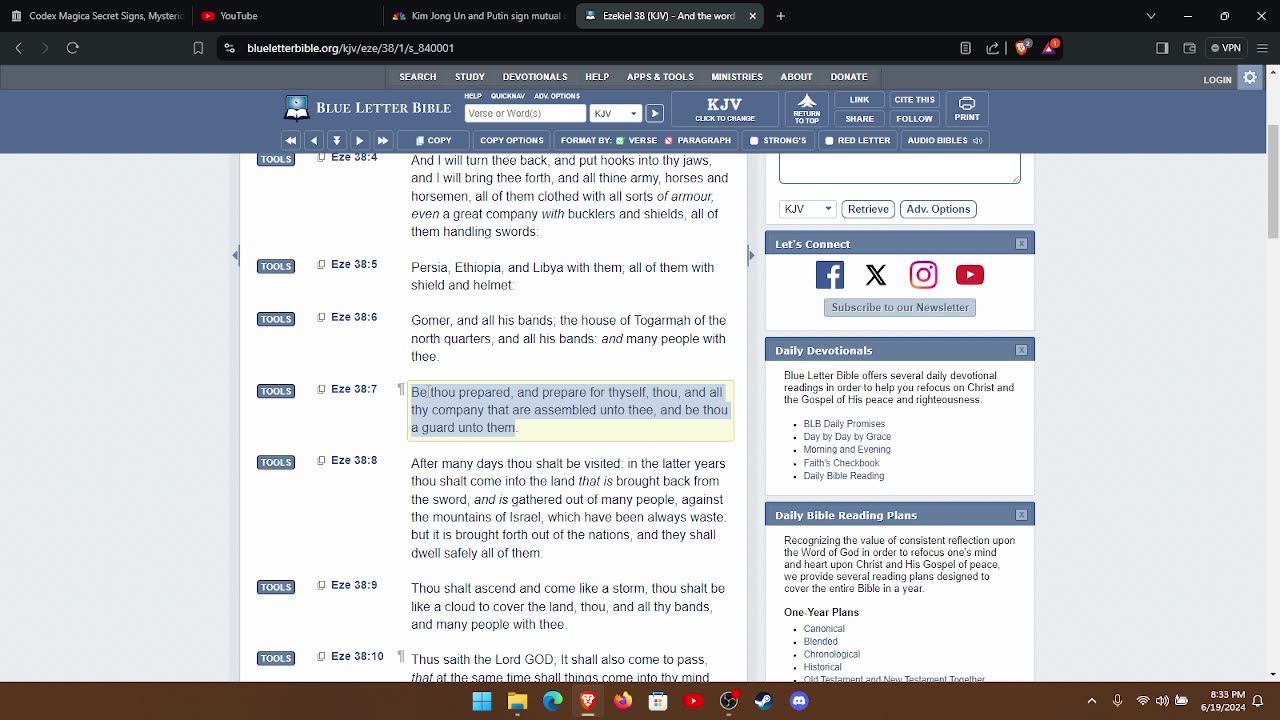Open Blue Letter Bible Instagram page

tap(923, 275)
